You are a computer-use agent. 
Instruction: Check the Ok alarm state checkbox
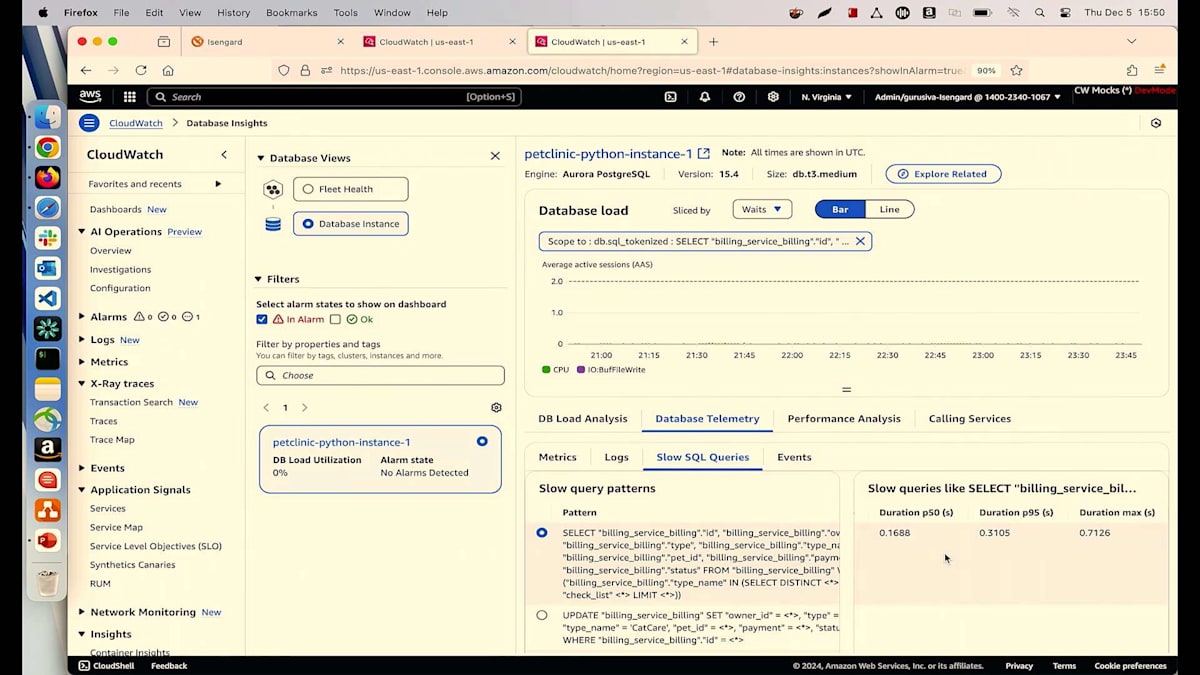(336, 319)
